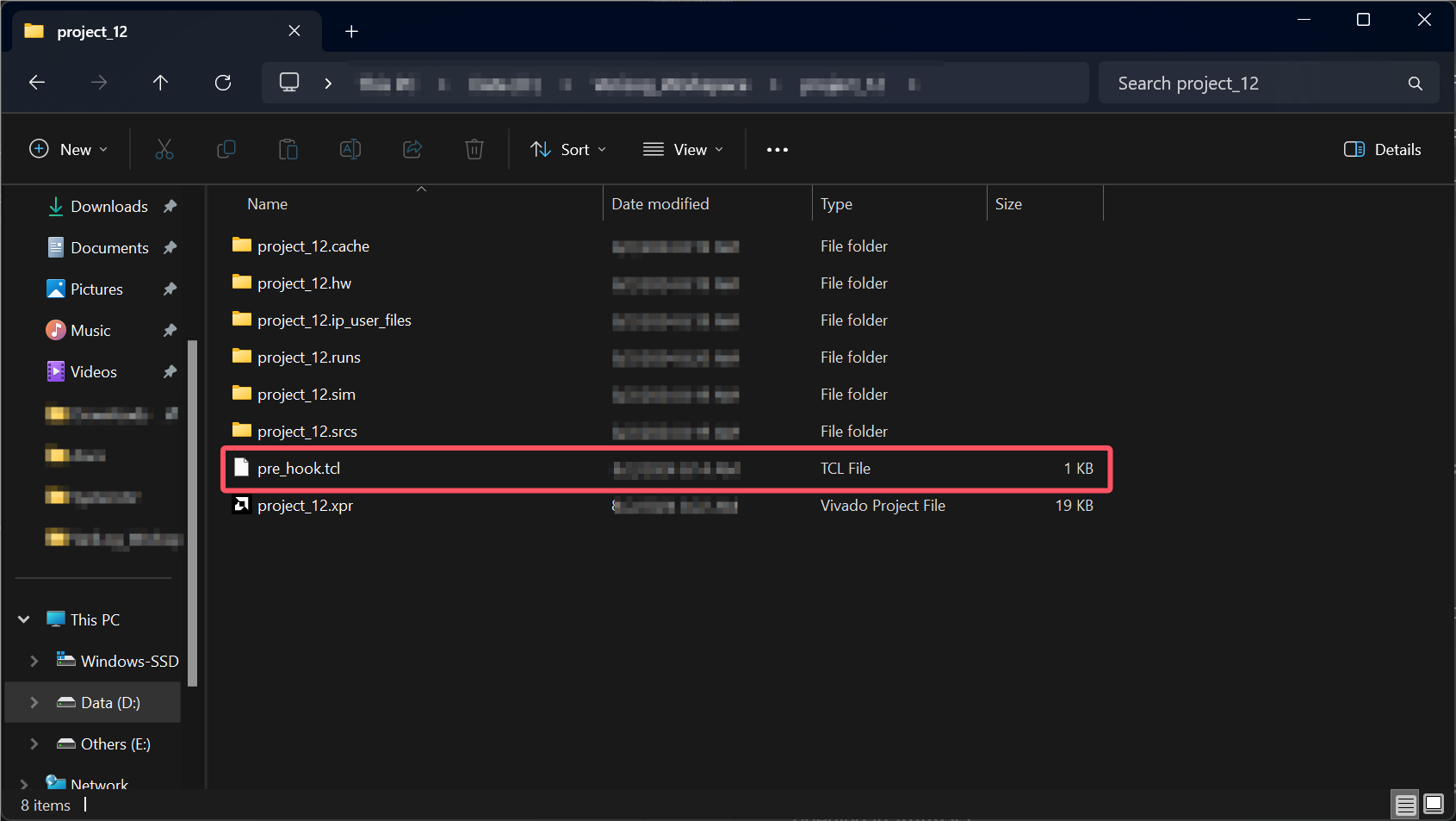Select Others (E:) drive in navigation tree
1456x821 pixels.
coord(103,743)
